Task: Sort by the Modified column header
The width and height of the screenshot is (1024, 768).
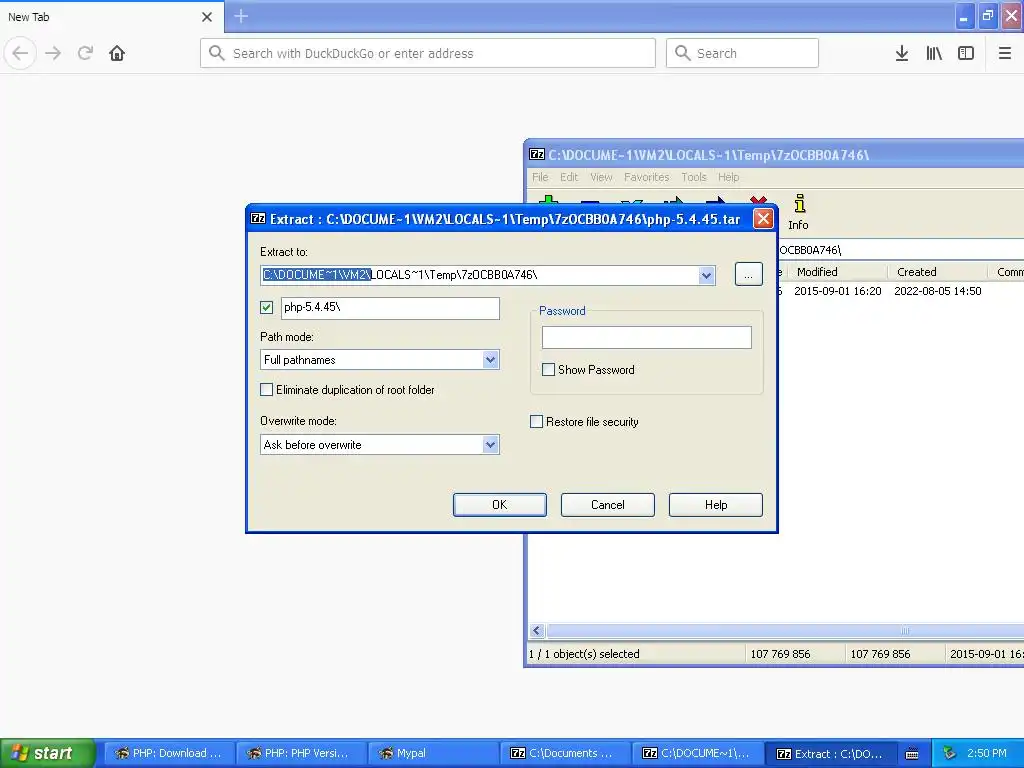Action: point(838,272)
